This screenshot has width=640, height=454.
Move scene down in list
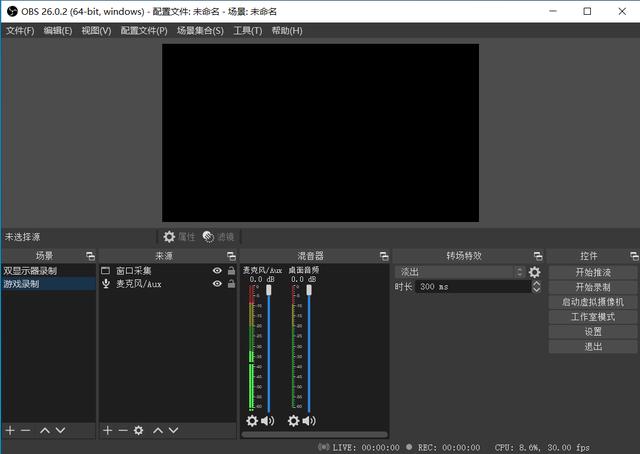pos(60,430)
